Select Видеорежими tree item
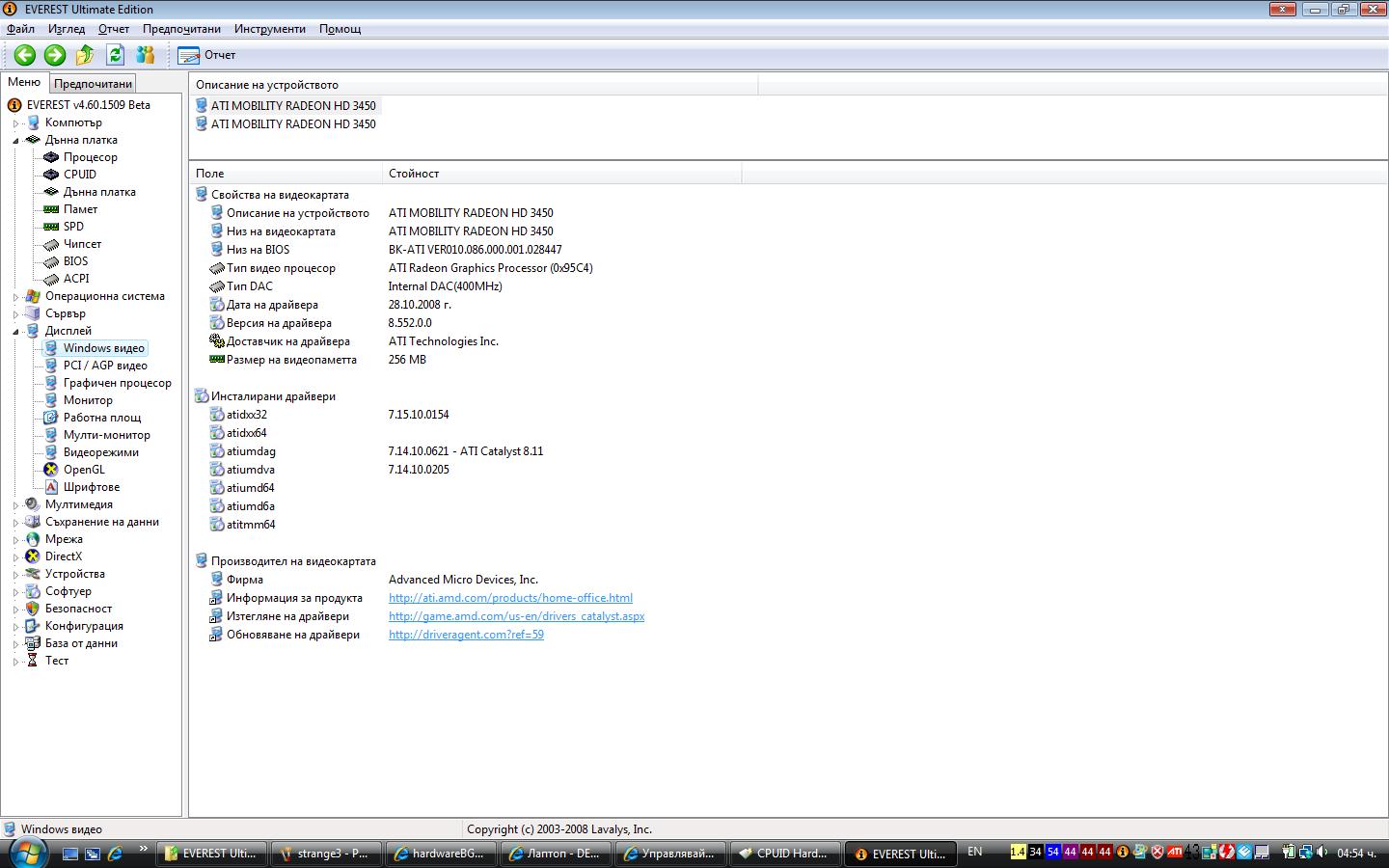This screenshot has height=868, width=1389. pos(101,452)
